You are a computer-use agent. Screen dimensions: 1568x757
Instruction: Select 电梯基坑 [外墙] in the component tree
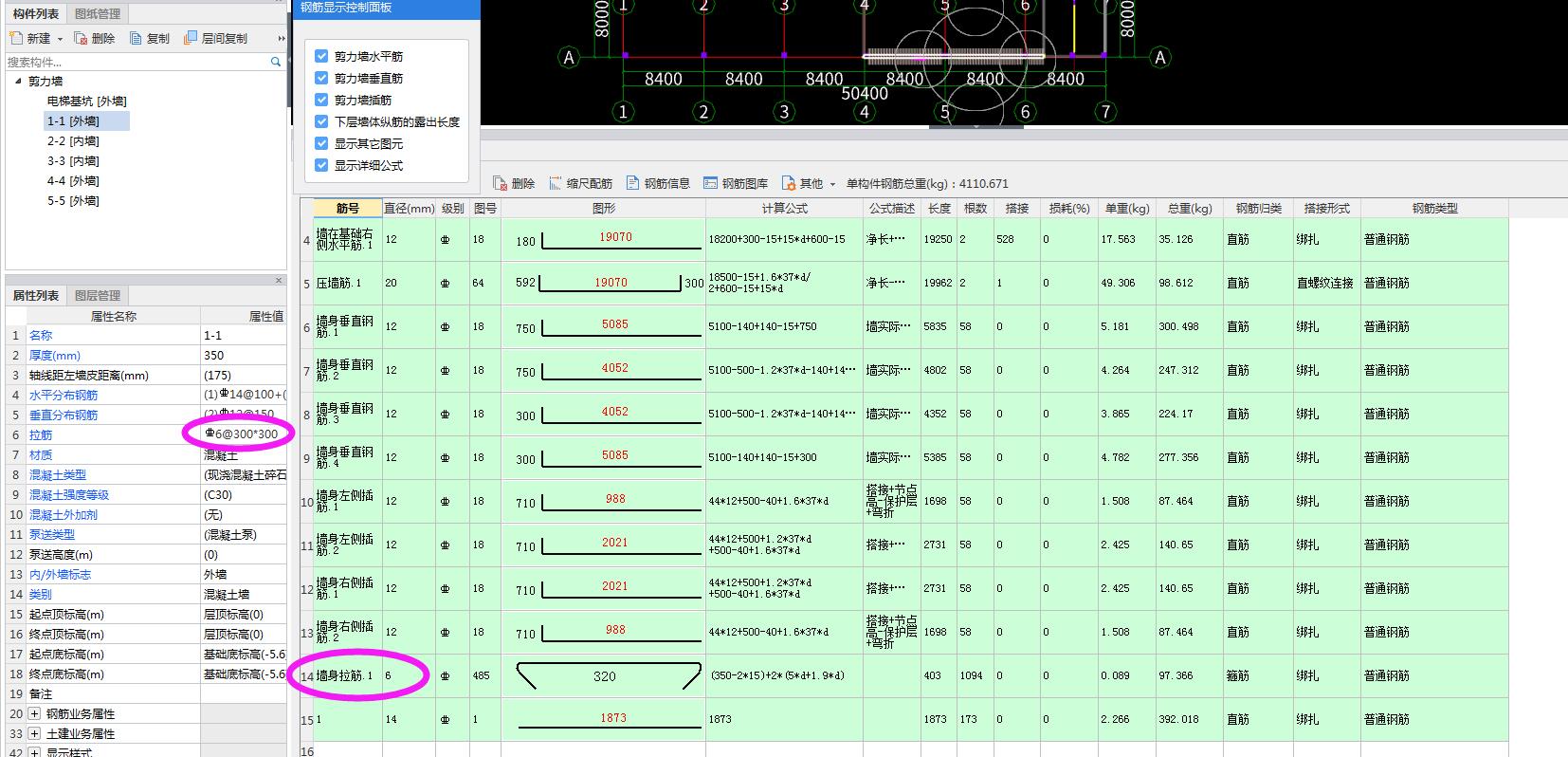click(86, 102)
